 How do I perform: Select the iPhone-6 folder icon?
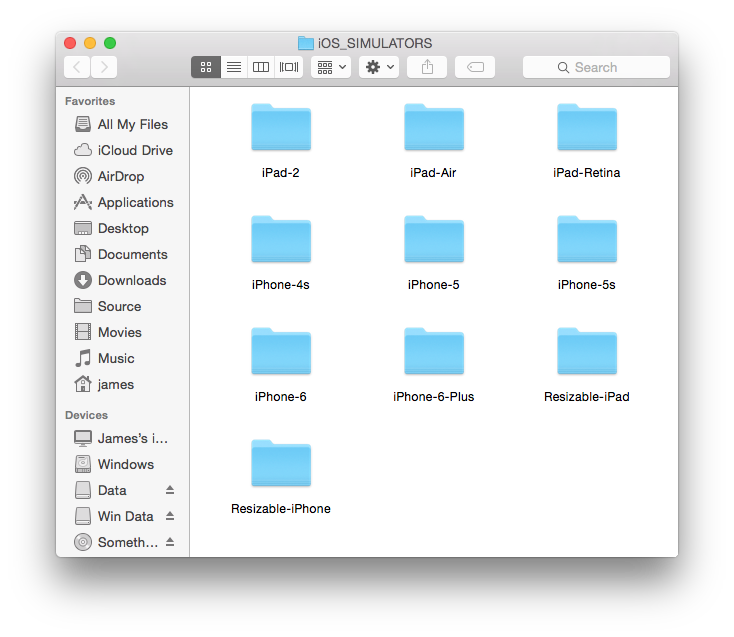point(281,351)
